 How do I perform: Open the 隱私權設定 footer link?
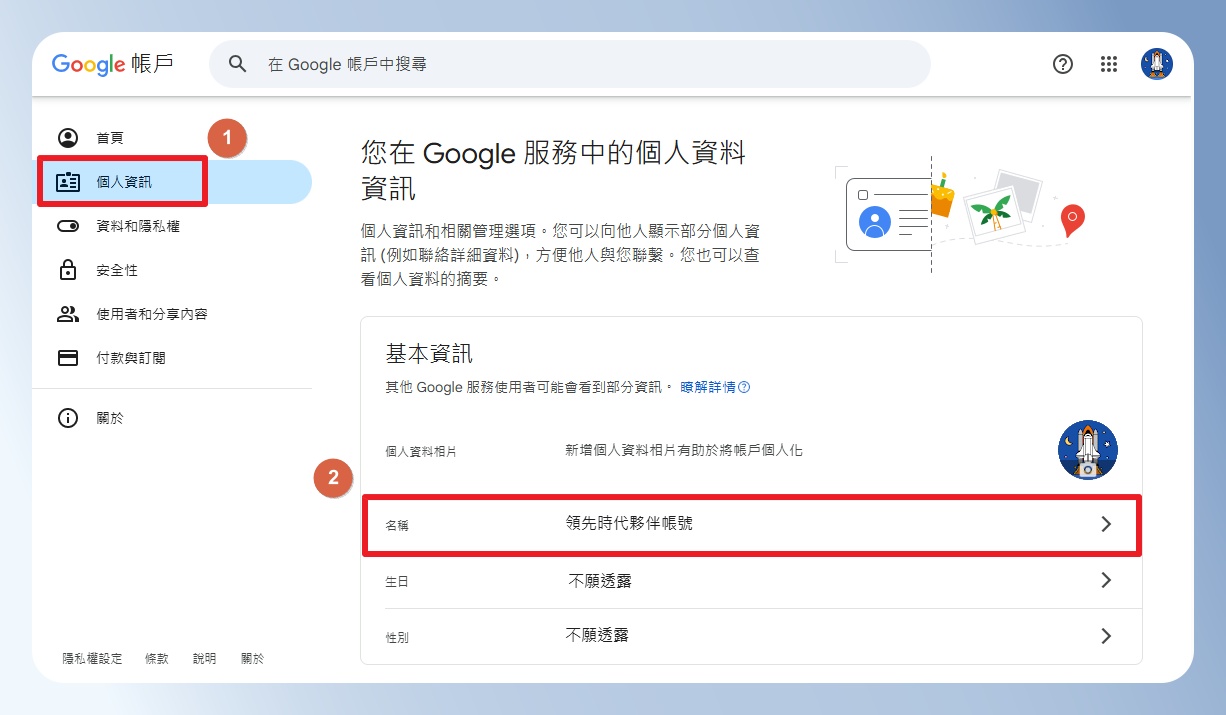92,659
